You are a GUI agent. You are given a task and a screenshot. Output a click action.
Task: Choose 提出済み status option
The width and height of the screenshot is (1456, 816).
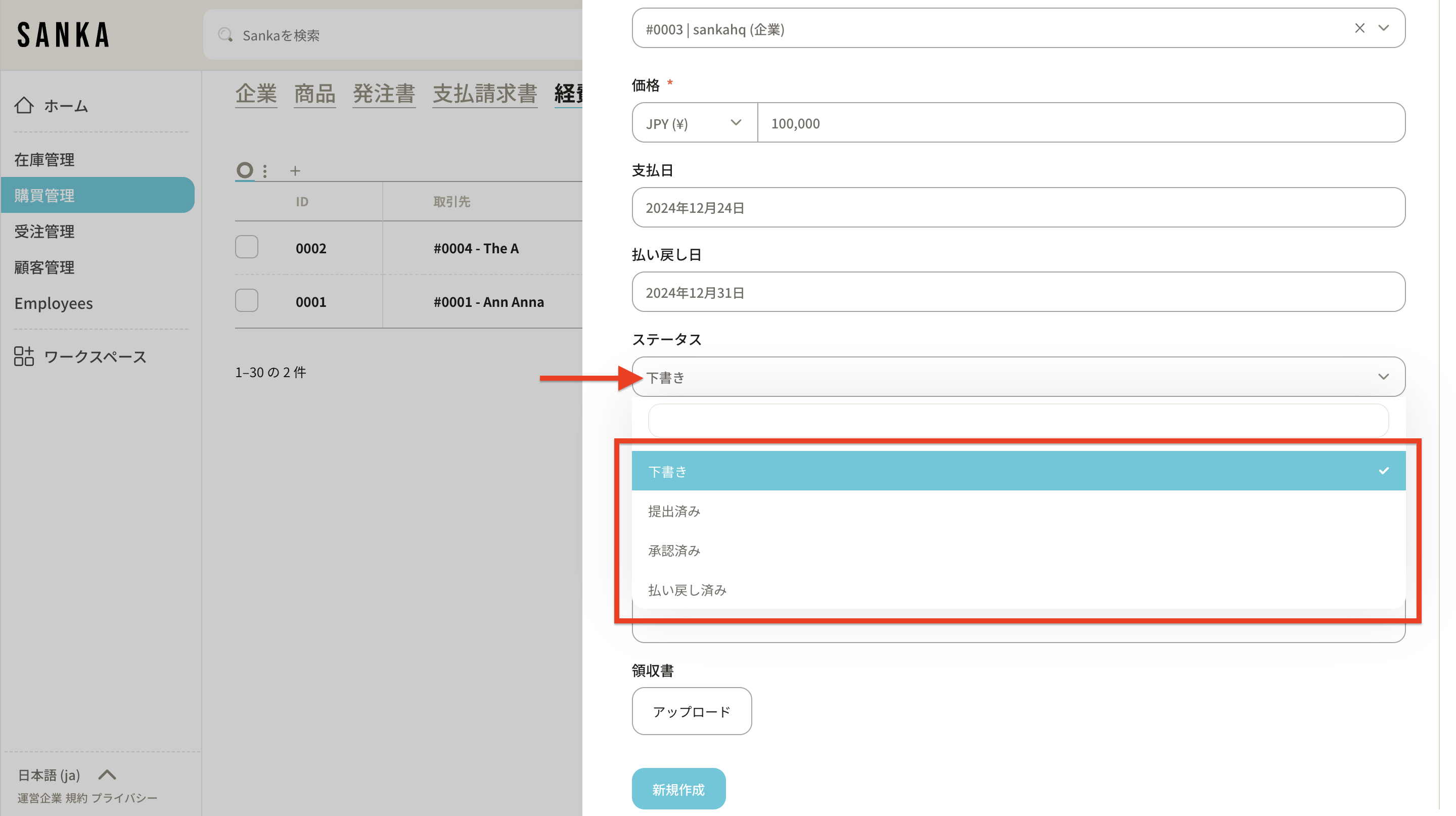pos(674,512)
